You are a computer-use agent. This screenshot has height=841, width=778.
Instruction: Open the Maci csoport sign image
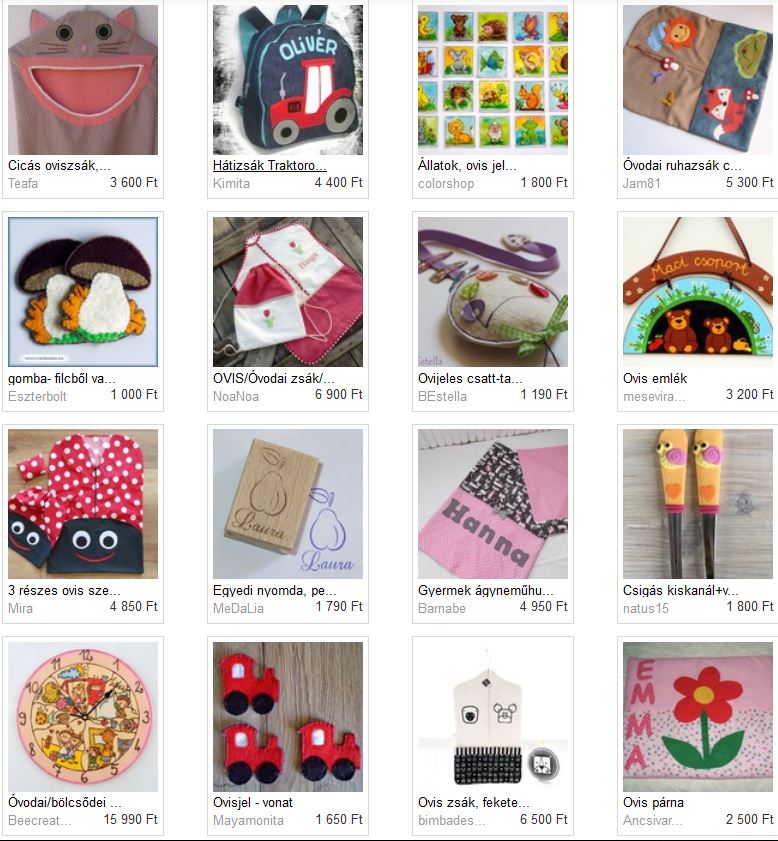tap(698, 292)
